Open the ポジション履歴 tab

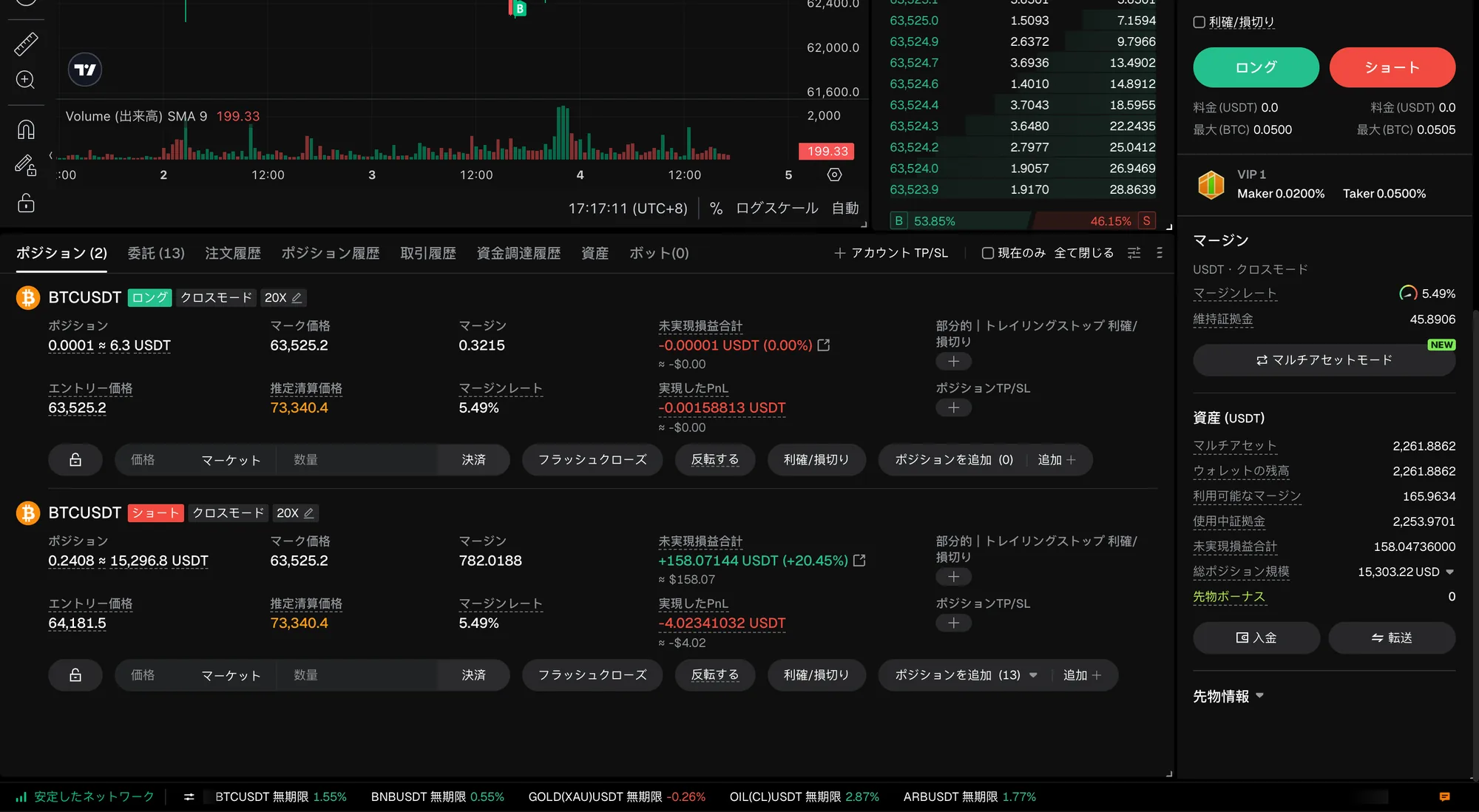pyautogui.click(x=331, y=254)
